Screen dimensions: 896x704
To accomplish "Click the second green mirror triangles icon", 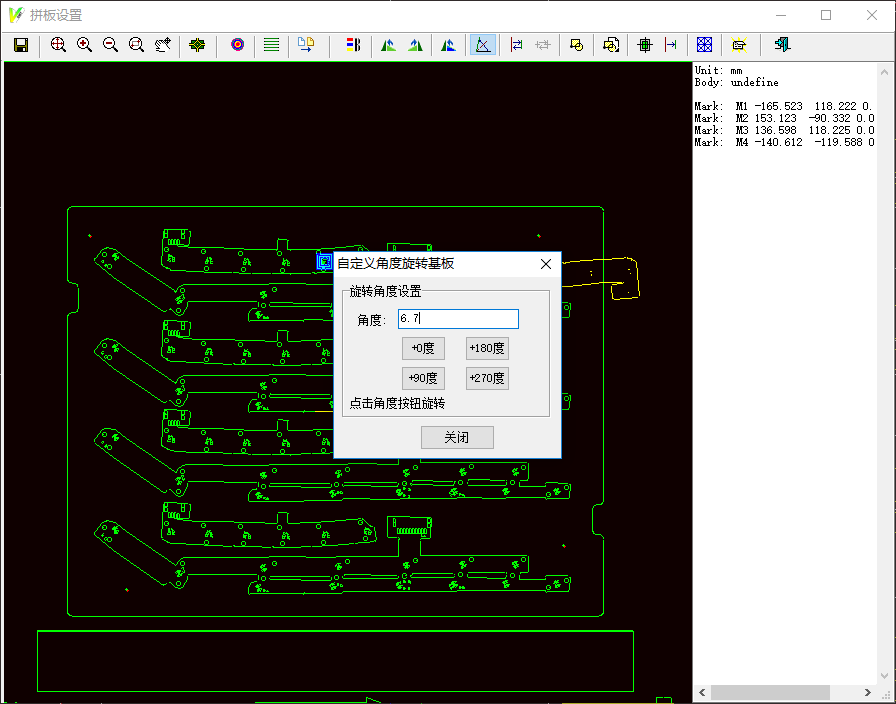I will [415, 45].
